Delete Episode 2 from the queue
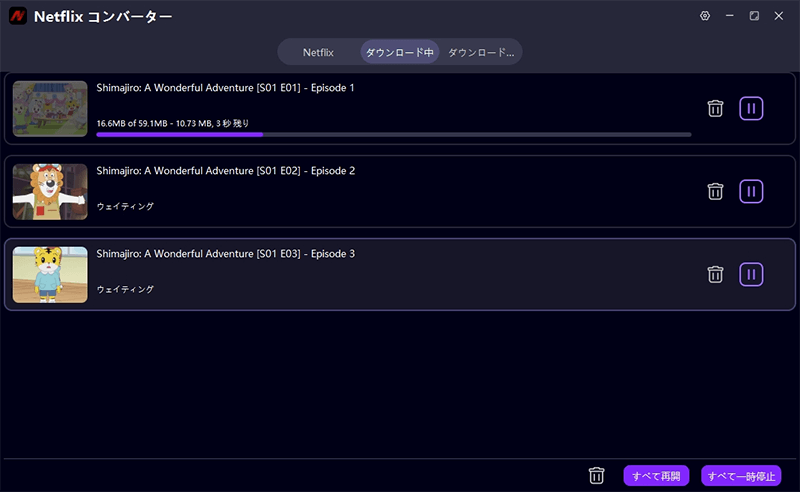The height and width of the screenshot is (492, 800). (715, 191)
